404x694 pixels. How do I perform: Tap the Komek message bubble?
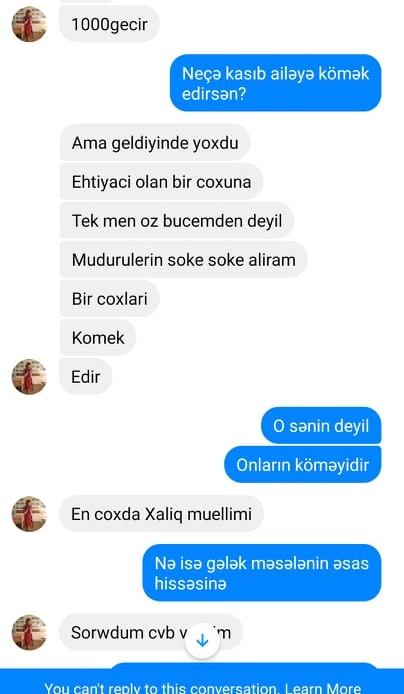98,338
